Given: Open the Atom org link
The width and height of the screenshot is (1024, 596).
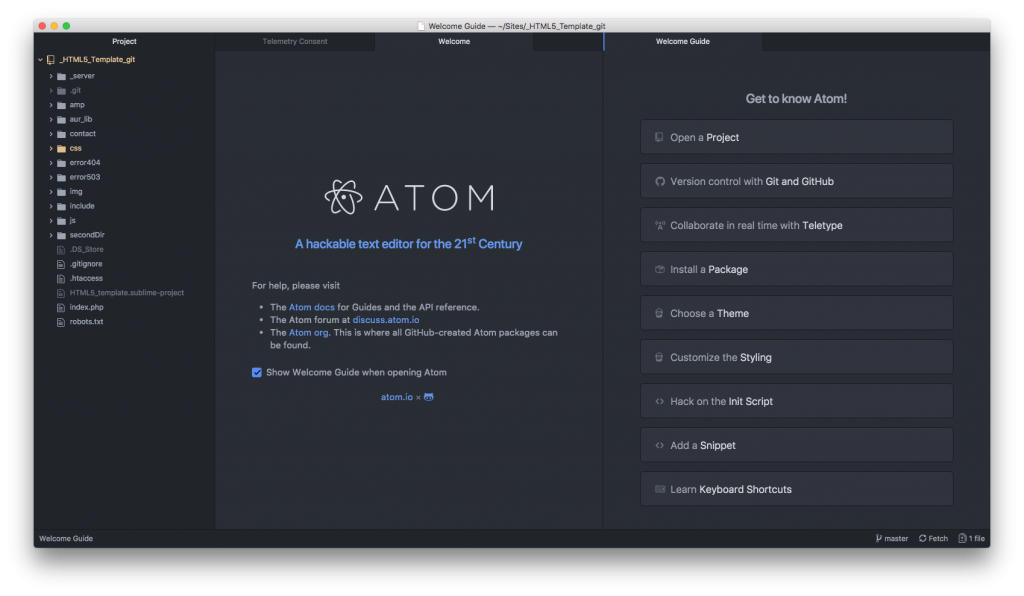Looking at the screenshot, I should click(308, 332).
